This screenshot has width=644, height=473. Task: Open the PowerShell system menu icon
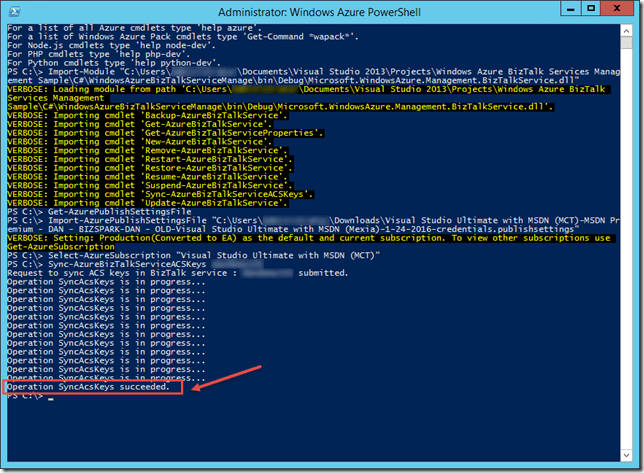tap(17, 12)
